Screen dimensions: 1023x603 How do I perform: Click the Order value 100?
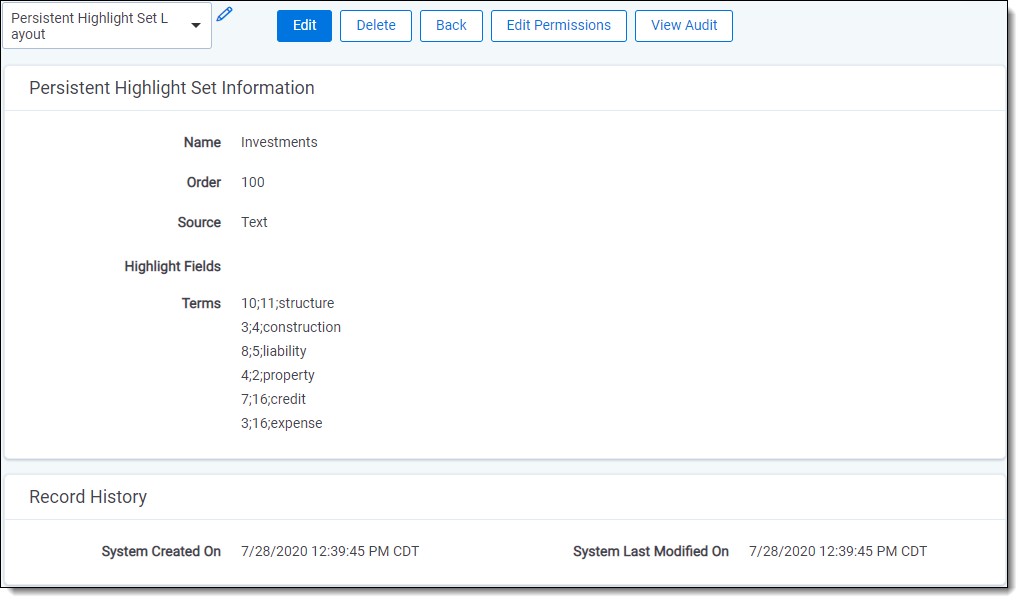[253, 182]
